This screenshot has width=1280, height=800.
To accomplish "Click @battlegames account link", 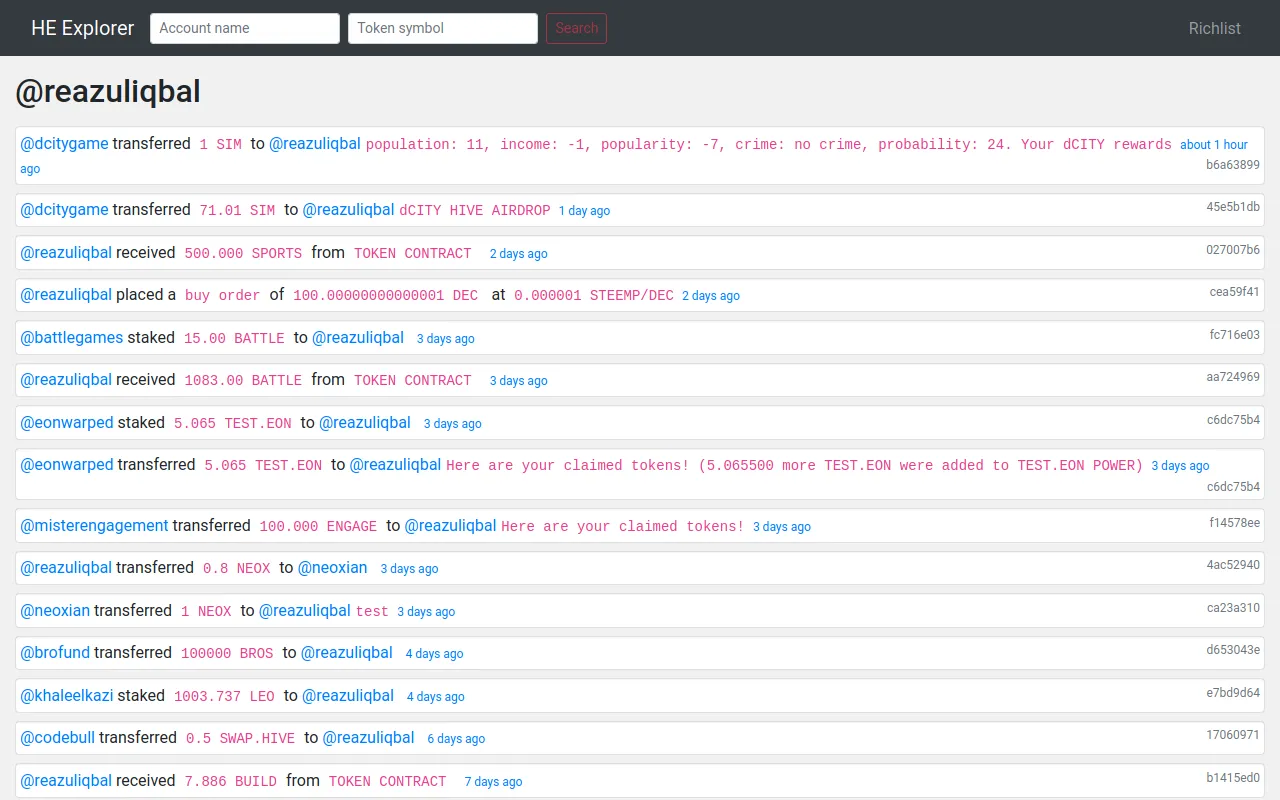I will 72,338.
